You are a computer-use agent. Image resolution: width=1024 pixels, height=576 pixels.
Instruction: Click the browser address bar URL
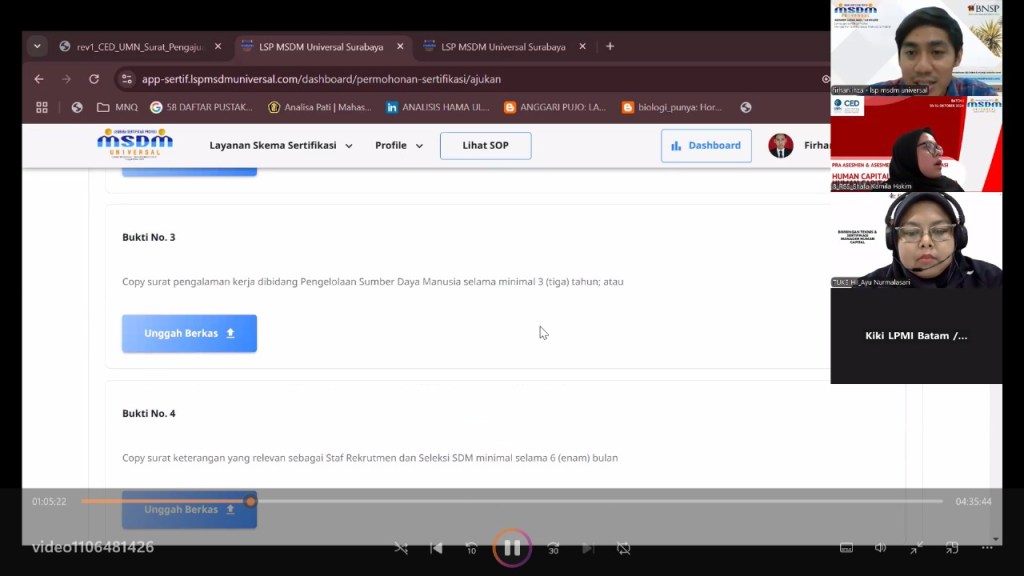(x=321, y=79)
